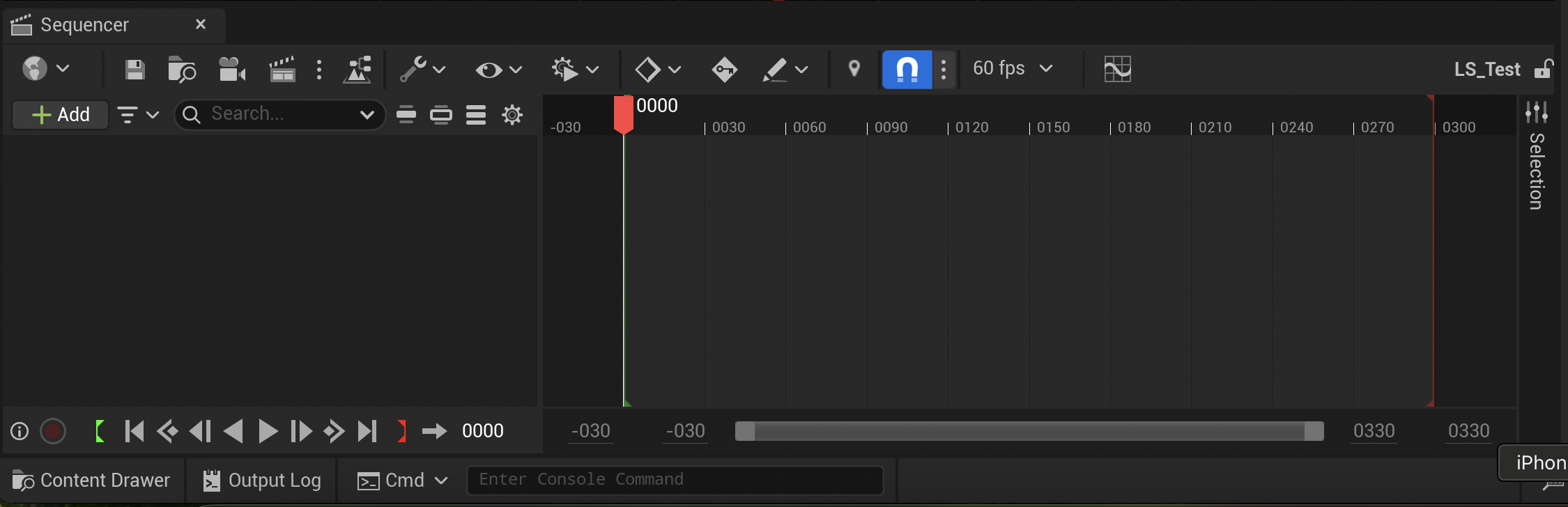The height and width of the screenshot is (507, 1568).
Task: Open the eye View Options dropdown
Action: pos(498,70)
